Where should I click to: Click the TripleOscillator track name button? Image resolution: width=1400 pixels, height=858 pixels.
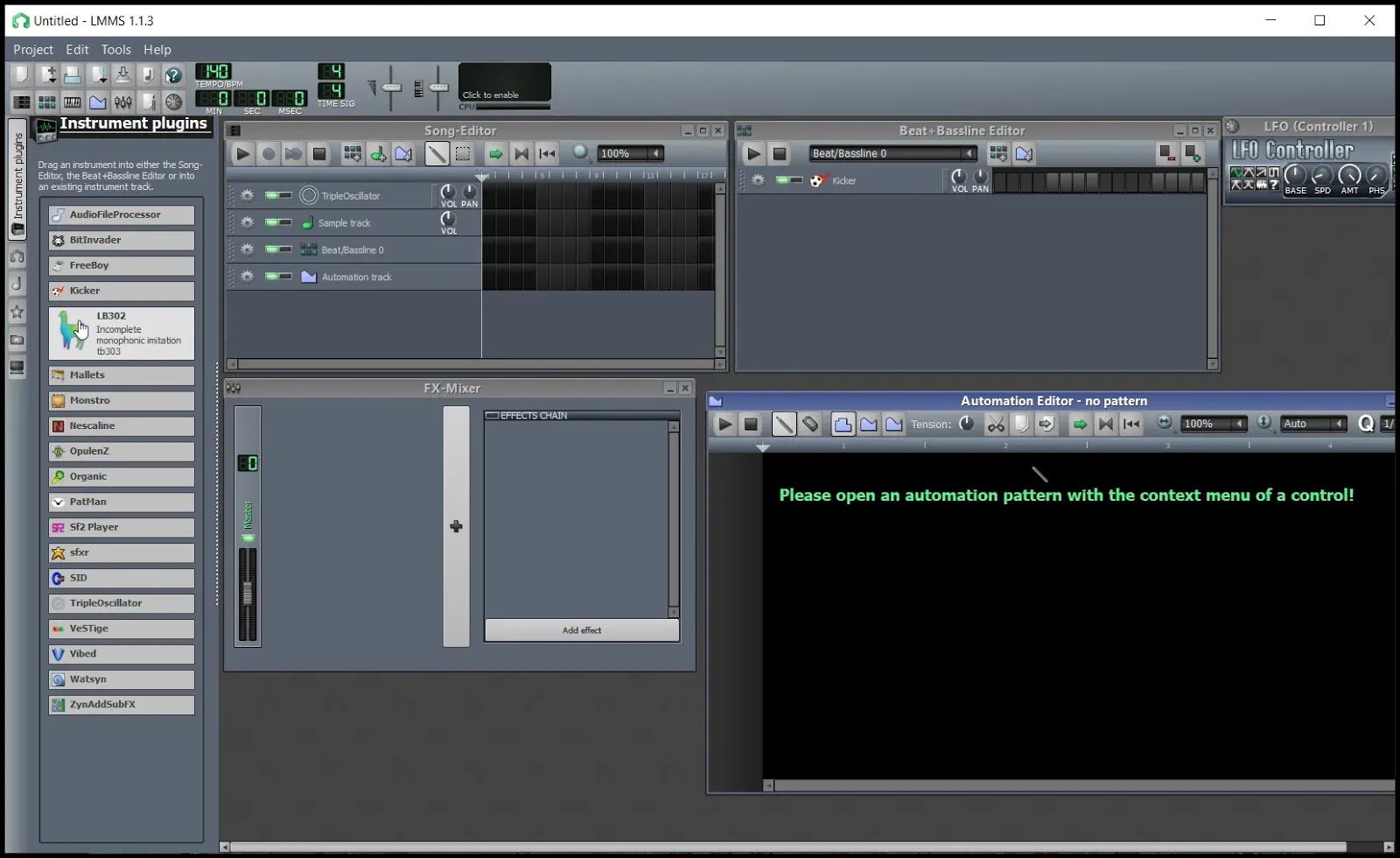(364, 196)
